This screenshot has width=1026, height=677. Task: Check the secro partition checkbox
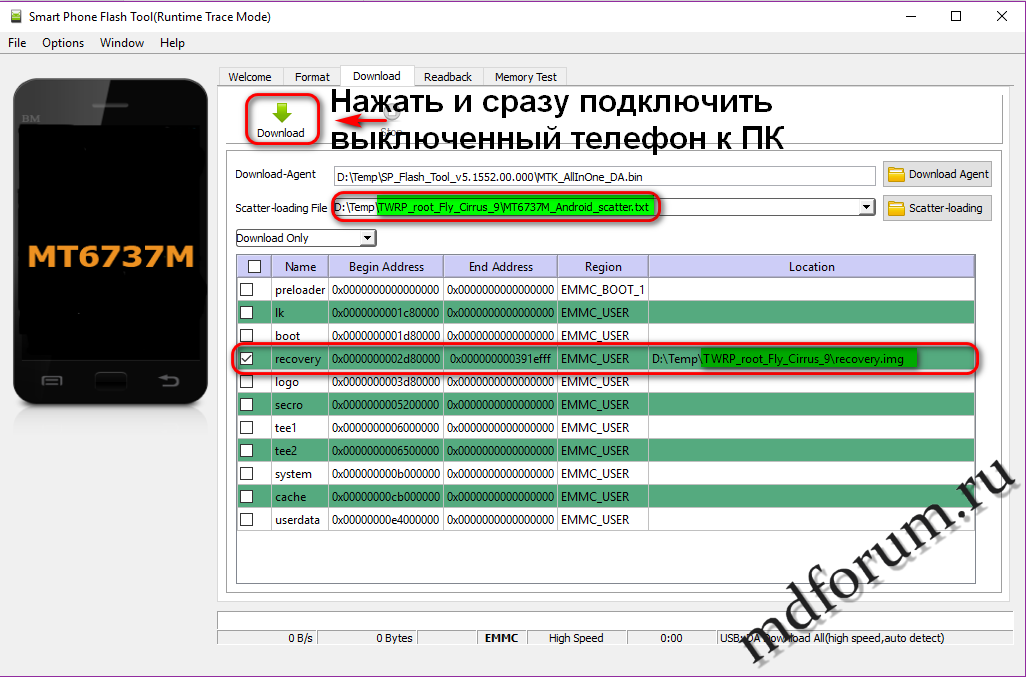pos(247,404)
